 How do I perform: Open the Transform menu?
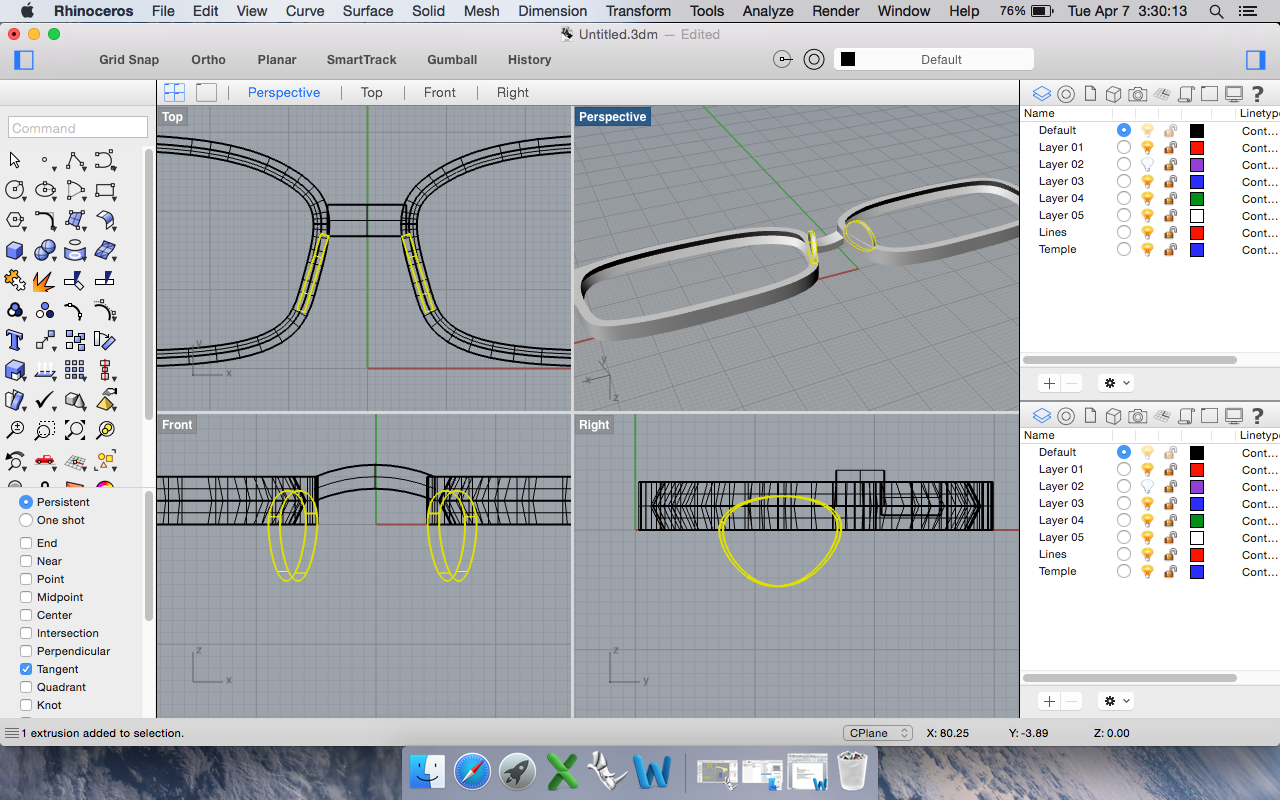pyautogui.click(x=638, y=11)
